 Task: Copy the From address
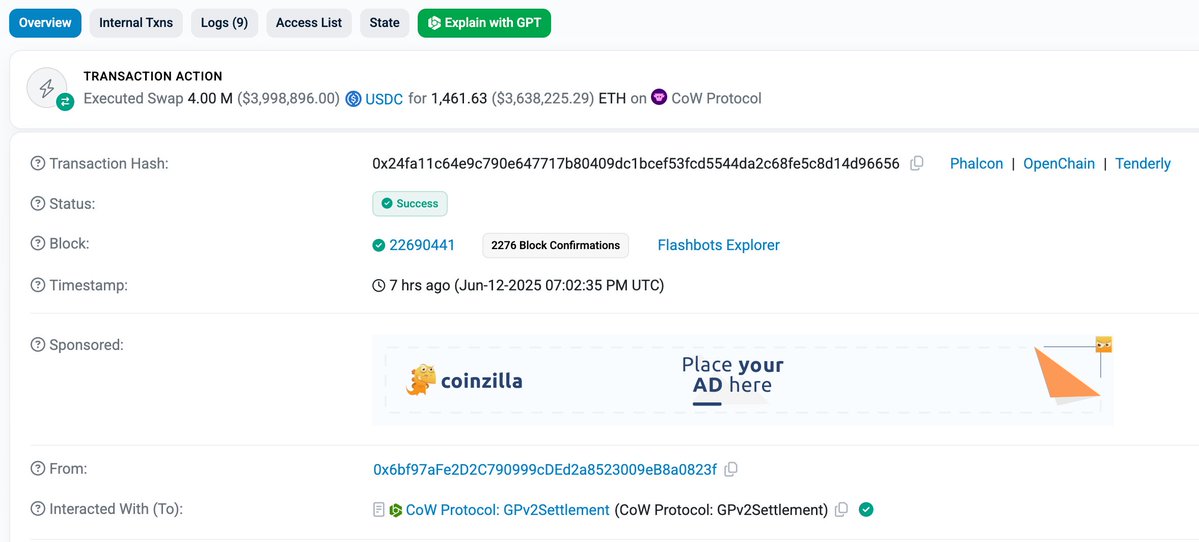(731, 469)
